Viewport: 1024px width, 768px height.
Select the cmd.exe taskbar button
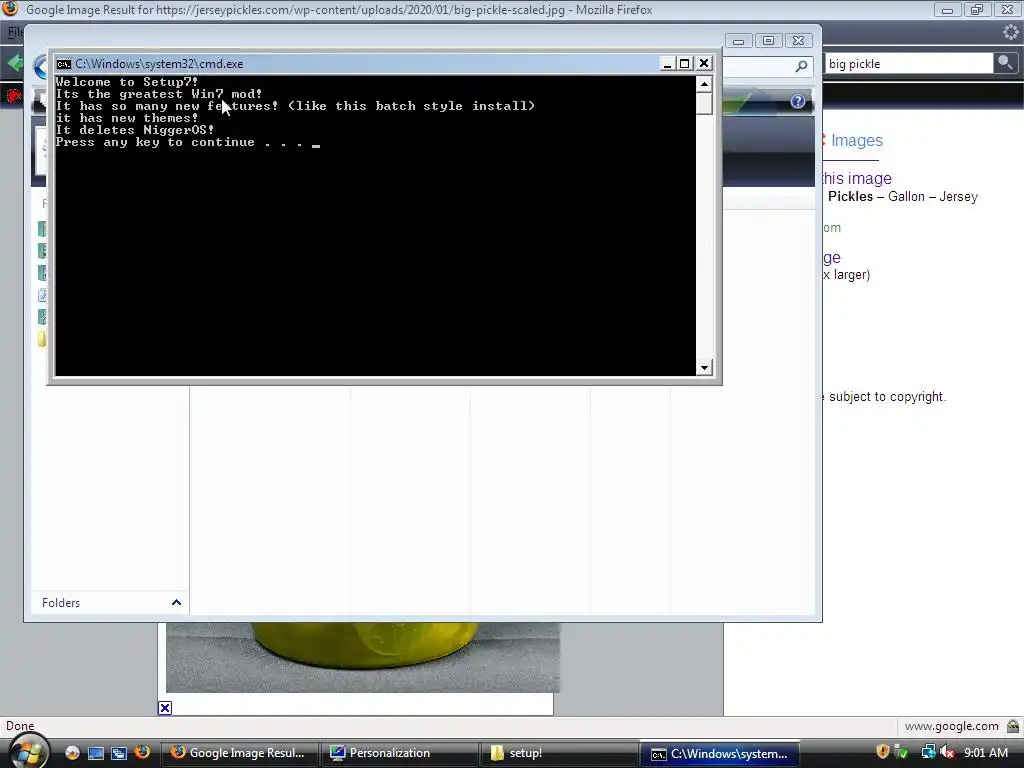coord(719,753)
